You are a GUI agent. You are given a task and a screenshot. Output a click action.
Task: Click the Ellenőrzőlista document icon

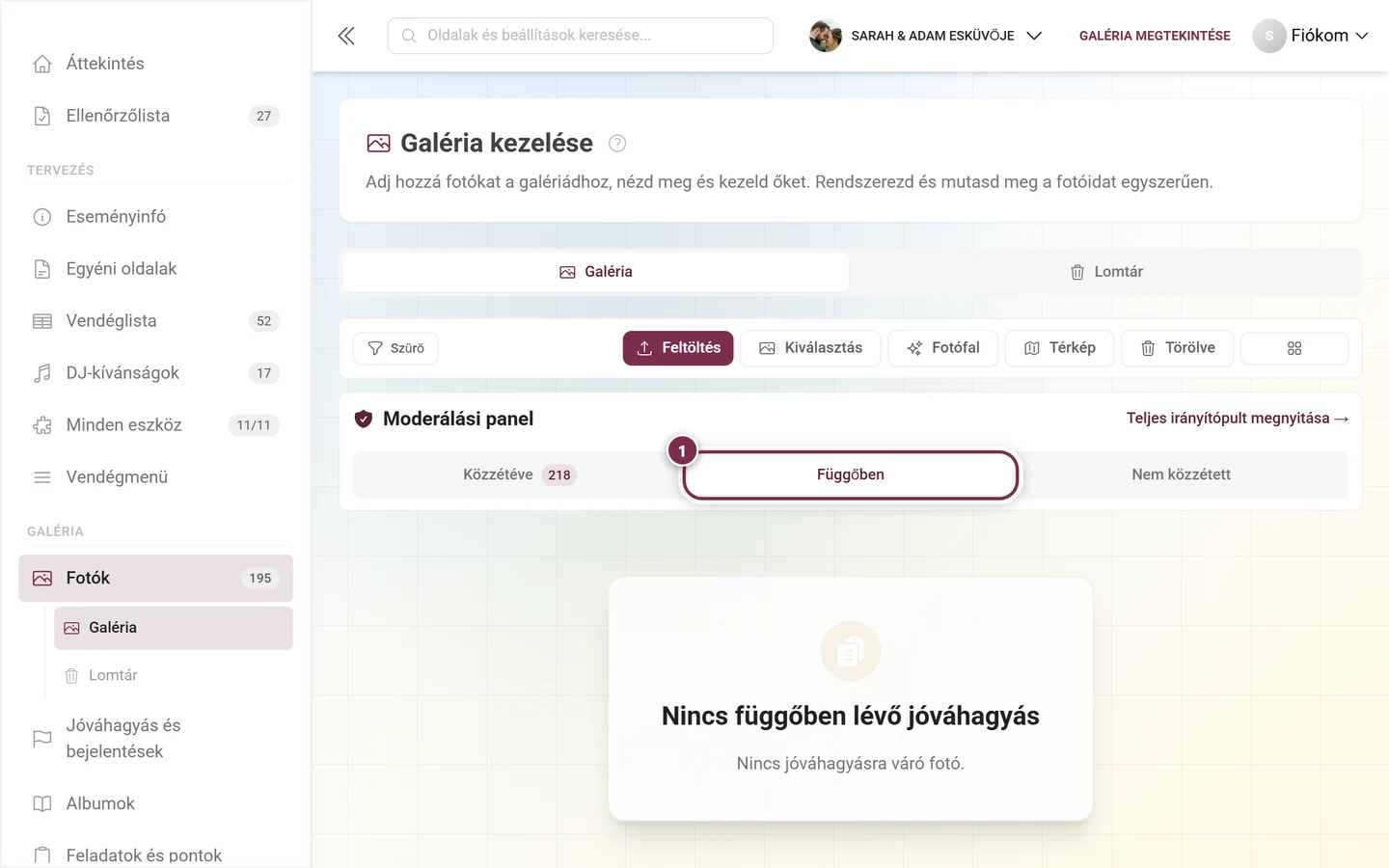click(x=42, y=116)
